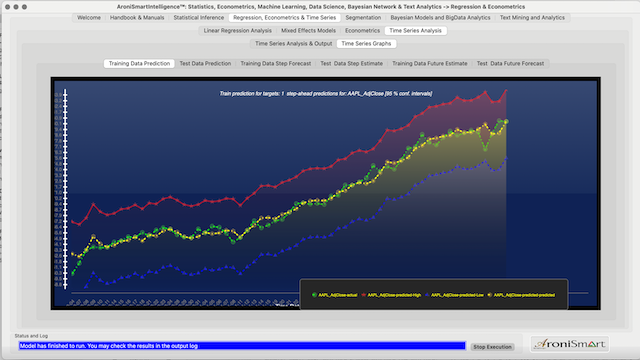Switch to Handbook & Manuals tab
This screenshot has height=360, width=640.
pyautogui.click(x=137, y=18)
